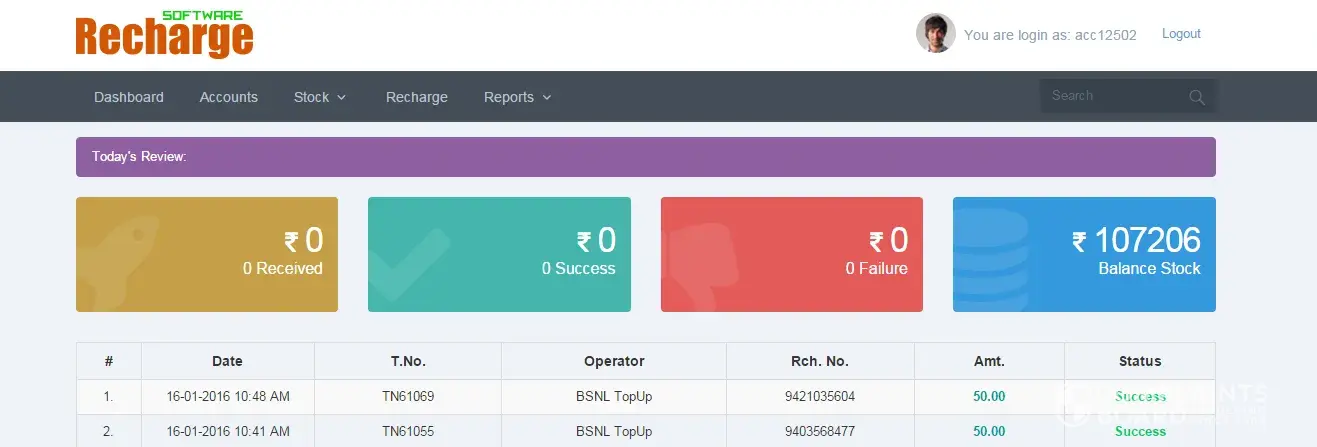Select transaction row TN61069
Image resolution: width=1317 pixels, height=447 pixels.
(407, 397)
